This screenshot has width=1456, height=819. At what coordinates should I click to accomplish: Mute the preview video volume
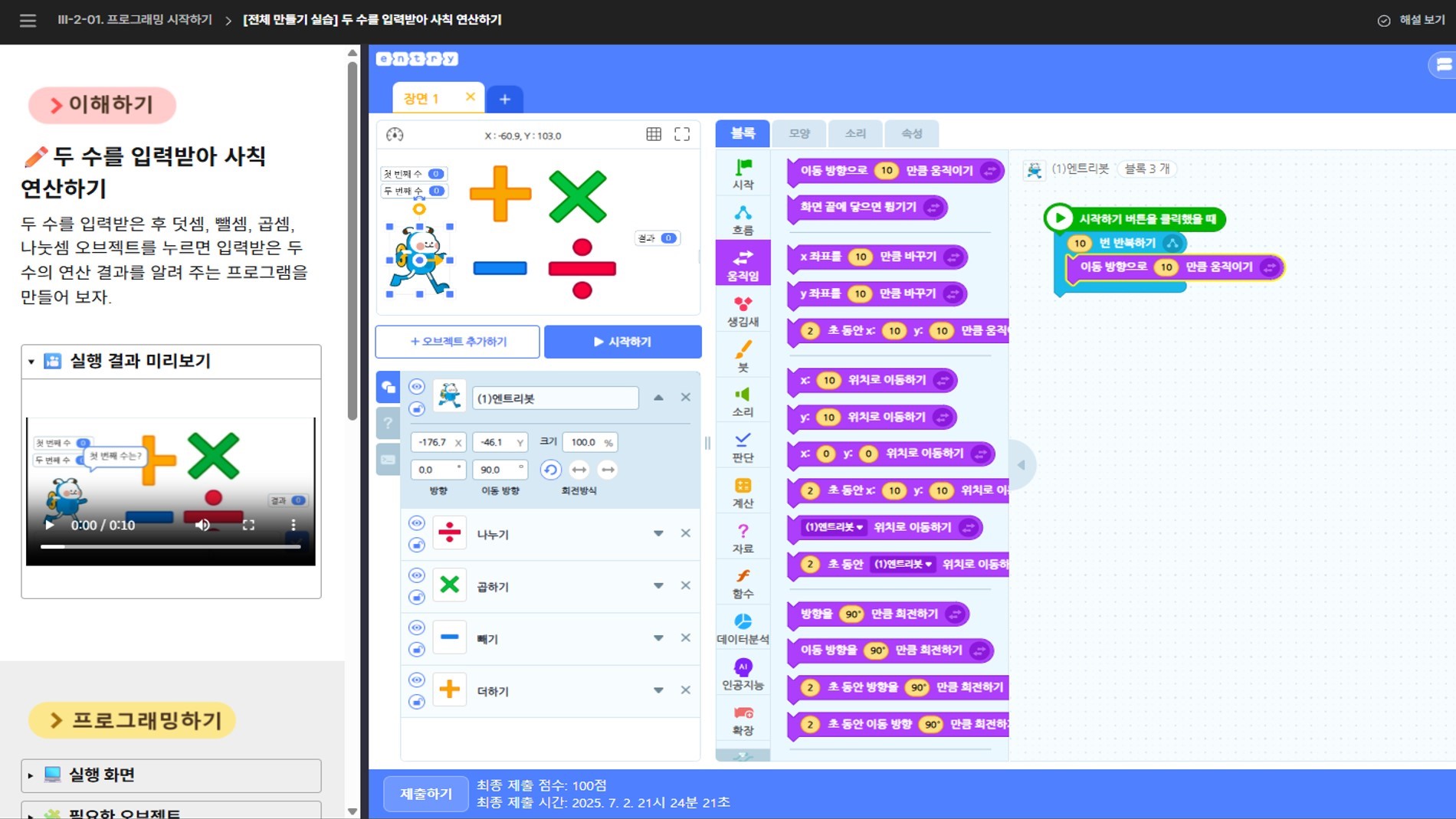202,525
